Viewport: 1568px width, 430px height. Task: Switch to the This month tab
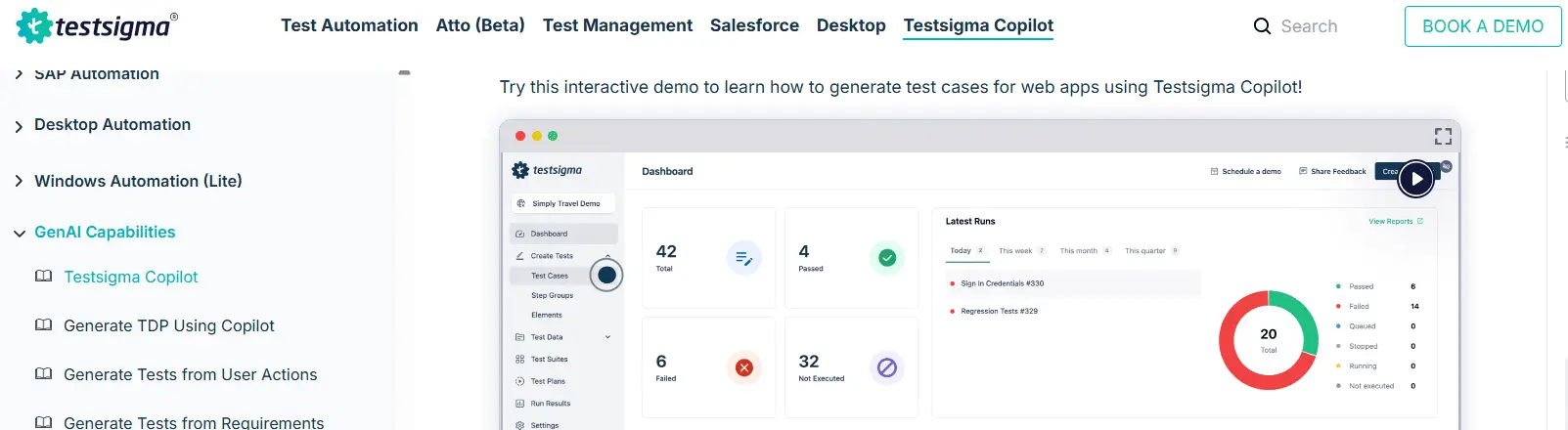[x=1085, y=251]
